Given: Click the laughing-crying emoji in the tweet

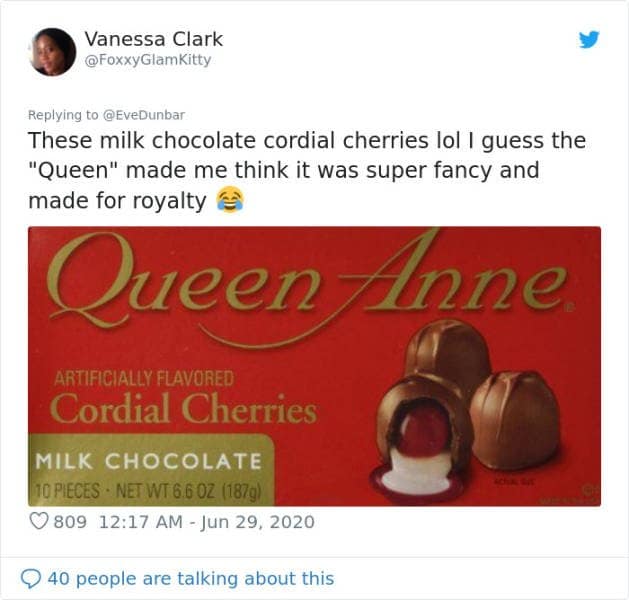Looking at the screenshot, I should coord(230,201).
